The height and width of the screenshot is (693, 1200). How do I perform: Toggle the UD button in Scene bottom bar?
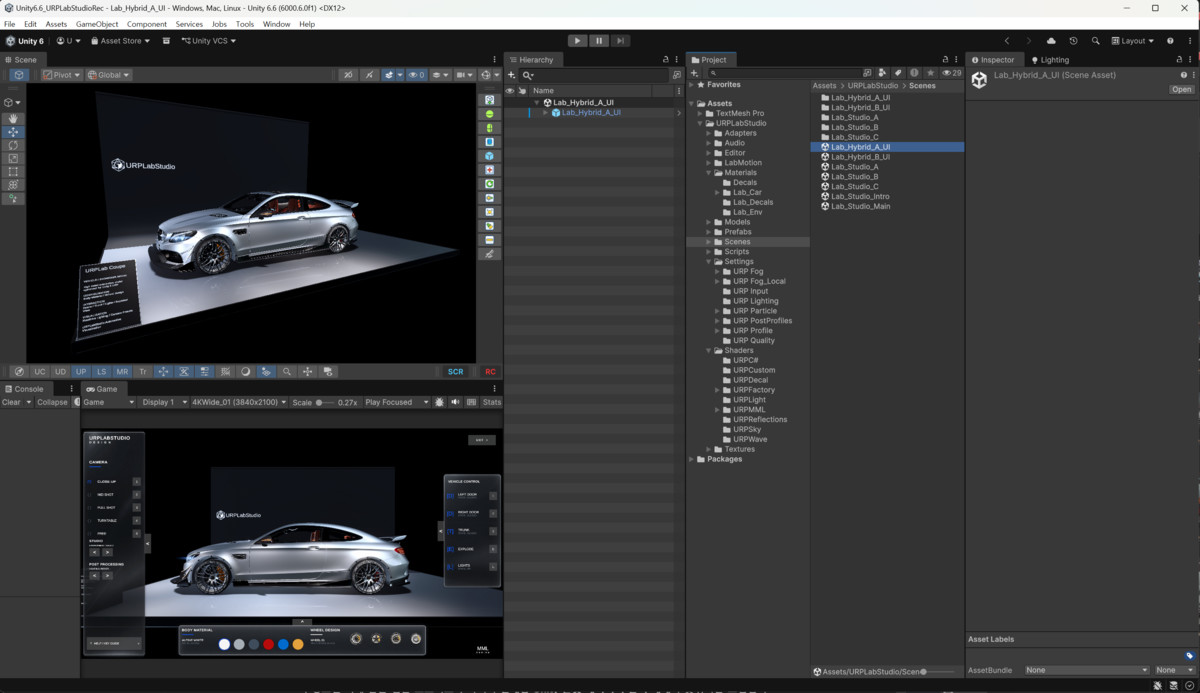tap(61, 372)
